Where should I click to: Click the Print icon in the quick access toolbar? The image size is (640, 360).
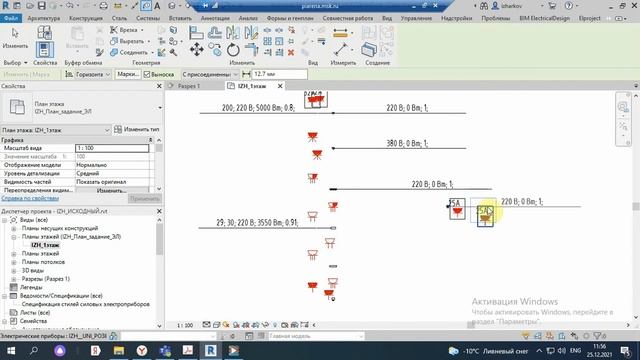104,6
